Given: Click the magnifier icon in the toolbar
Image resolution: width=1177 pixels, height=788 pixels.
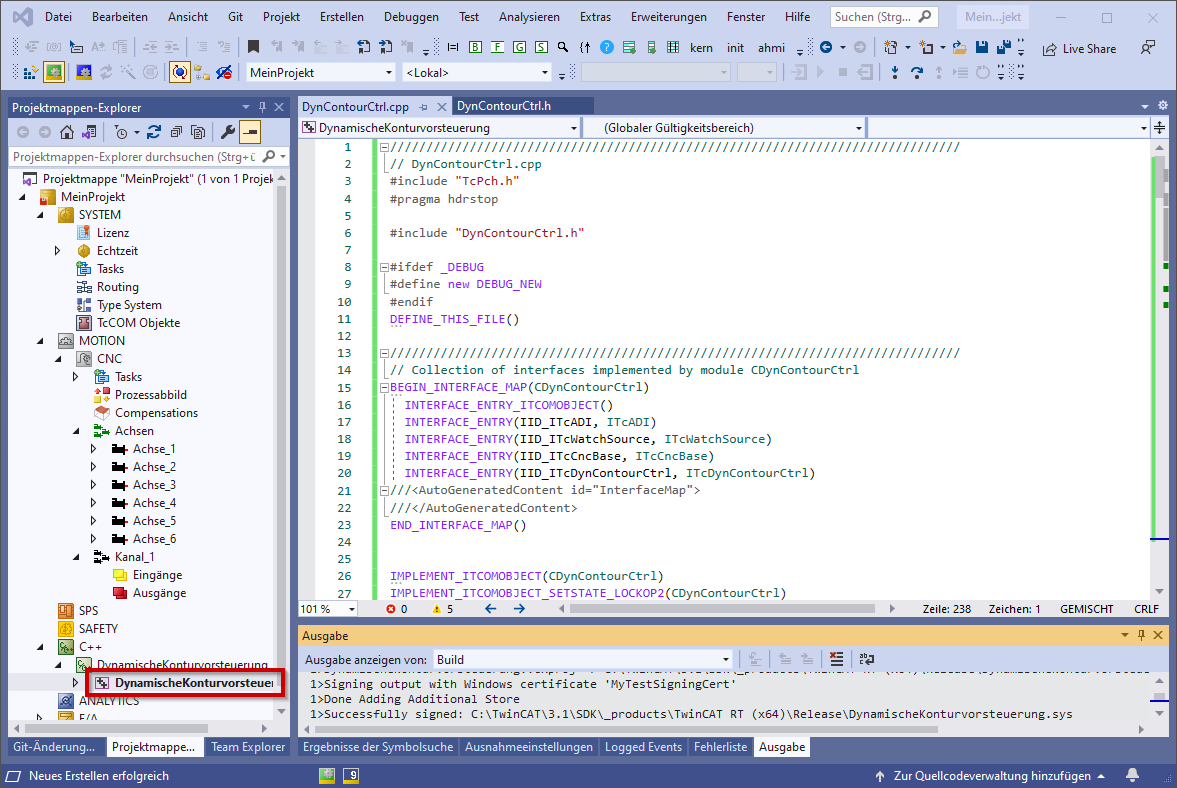Looking at the screenshot, I should tap(563, 47).
